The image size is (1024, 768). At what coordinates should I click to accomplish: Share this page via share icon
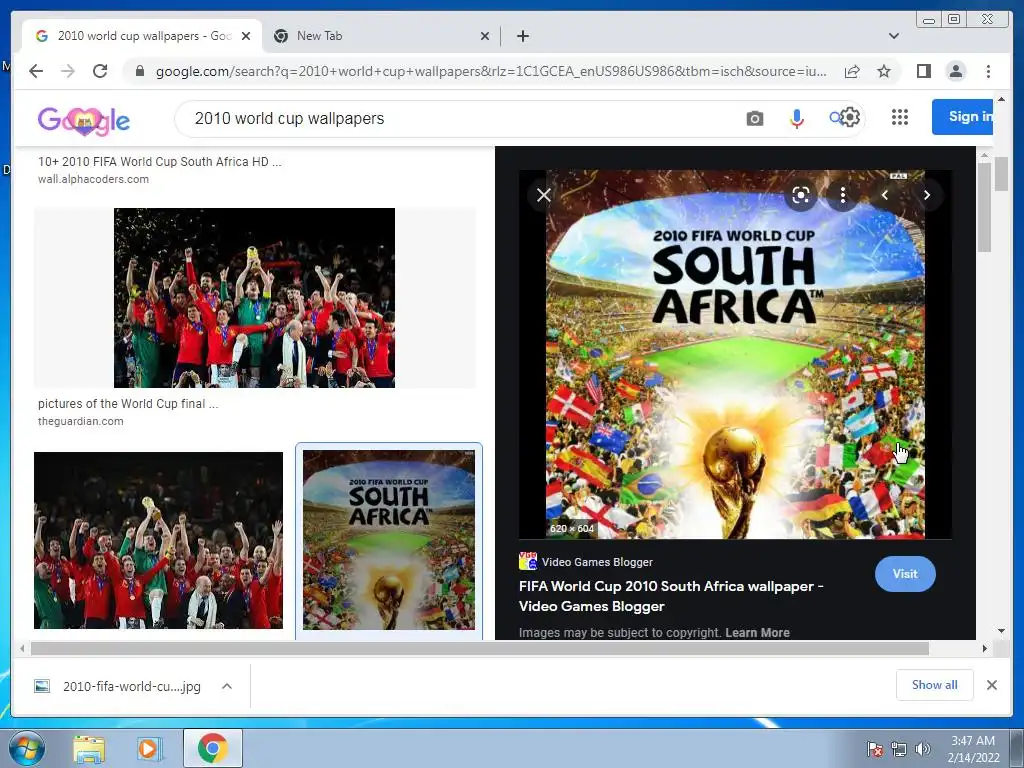pos(852,71)
